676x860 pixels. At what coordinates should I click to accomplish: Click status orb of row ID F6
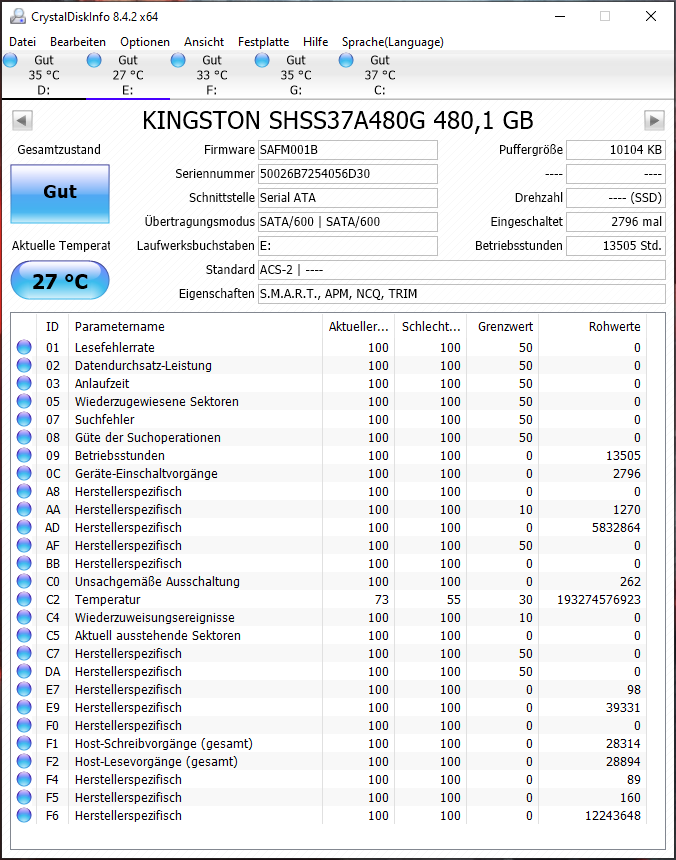24,816
